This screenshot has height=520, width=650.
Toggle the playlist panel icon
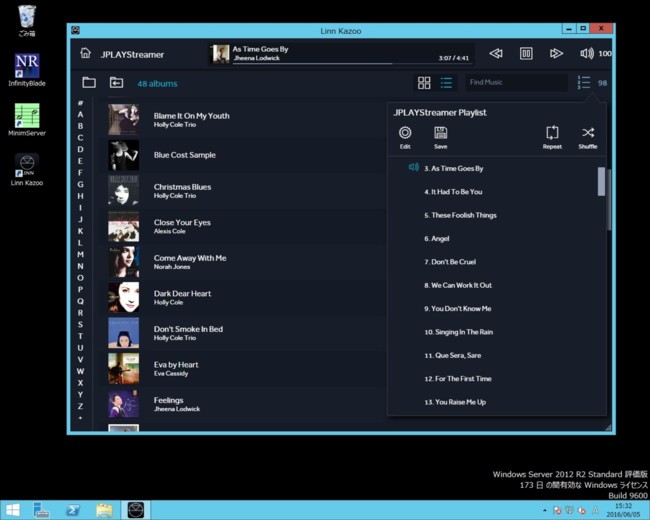click(584, 83)
